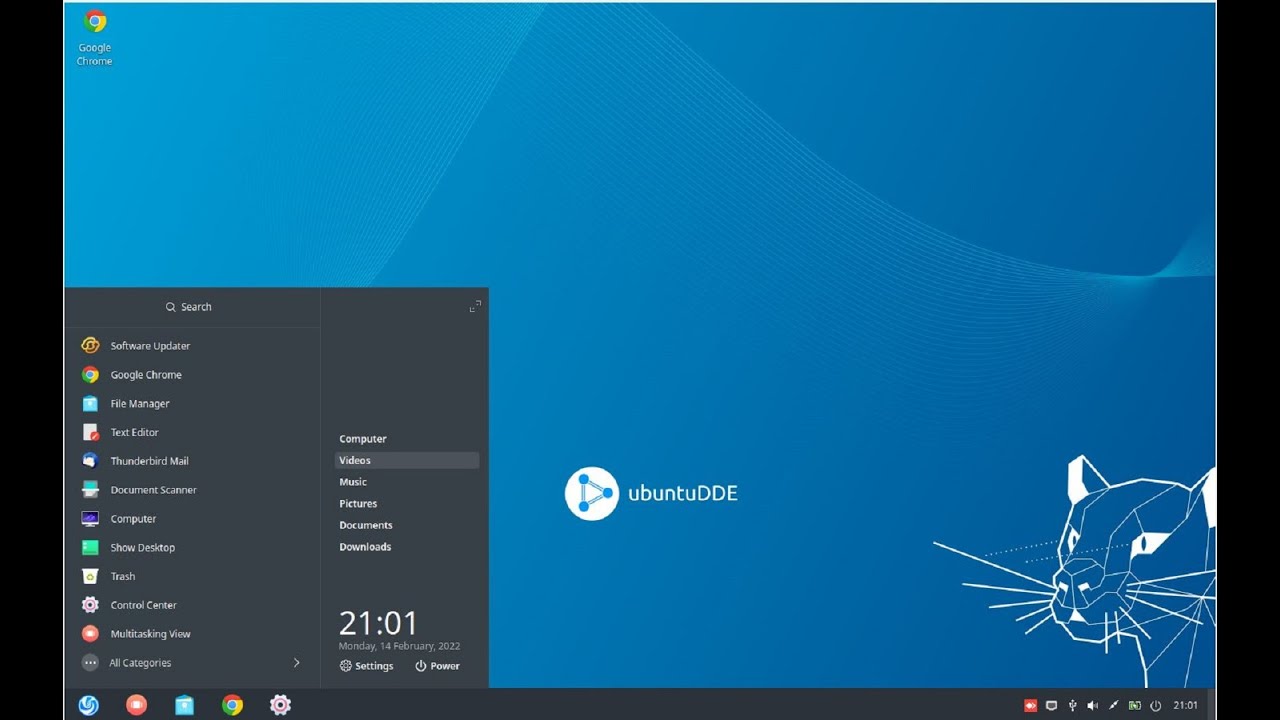Launch Google Chrome from the dock
This screenshot has width=1280, height=720.
tap(232, 705)
